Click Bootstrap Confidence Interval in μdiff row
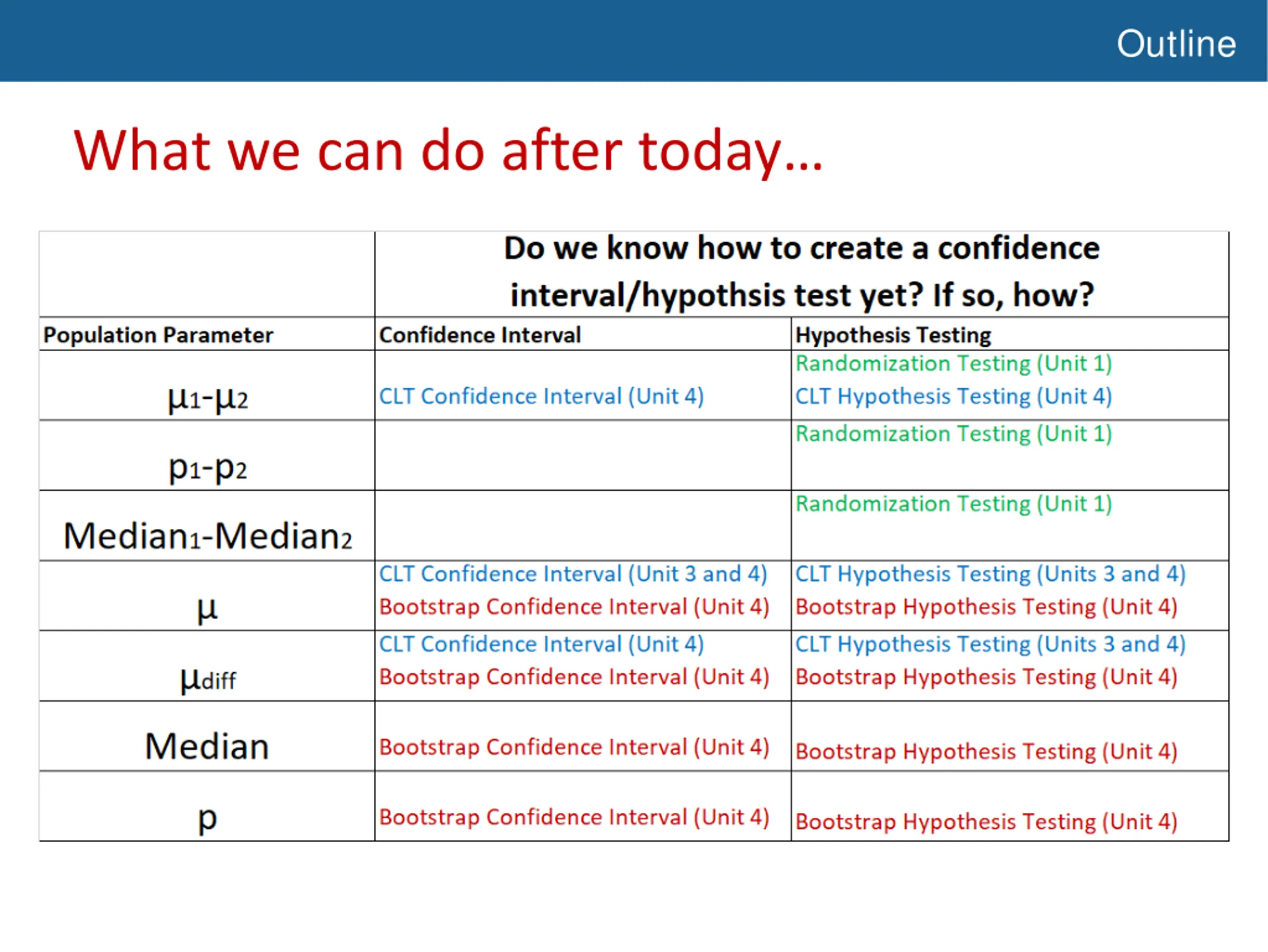This screenshot has height=952, width=1268. pos(575,677)
